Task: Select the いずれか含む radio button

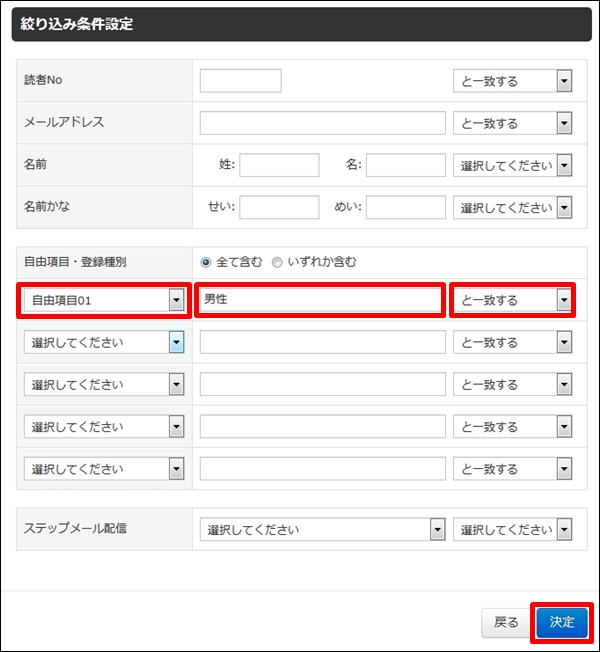Action: coord(277,262)
